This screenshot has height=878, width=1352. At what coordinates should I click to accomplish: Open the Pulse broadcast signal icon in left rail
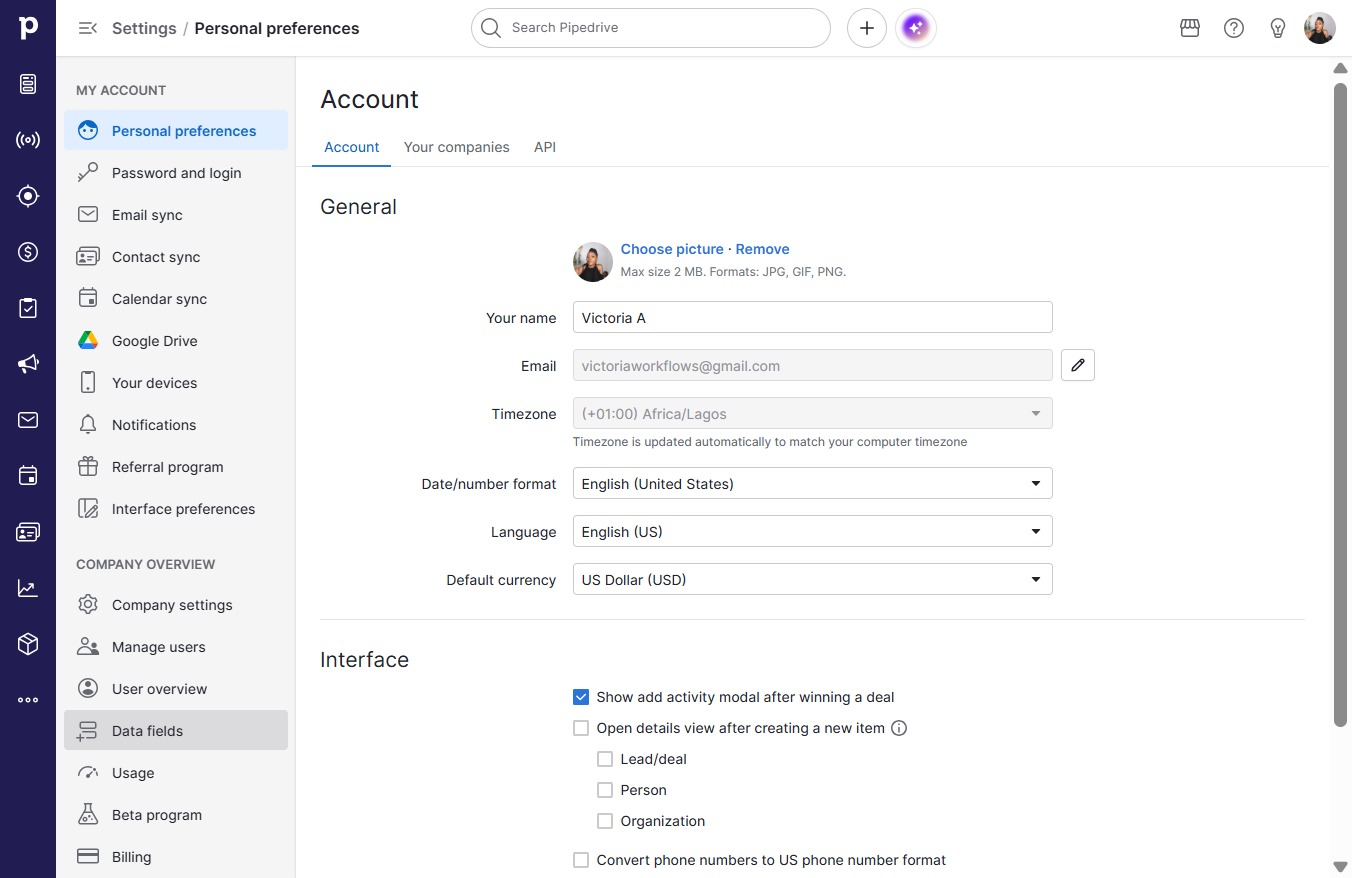28,140
